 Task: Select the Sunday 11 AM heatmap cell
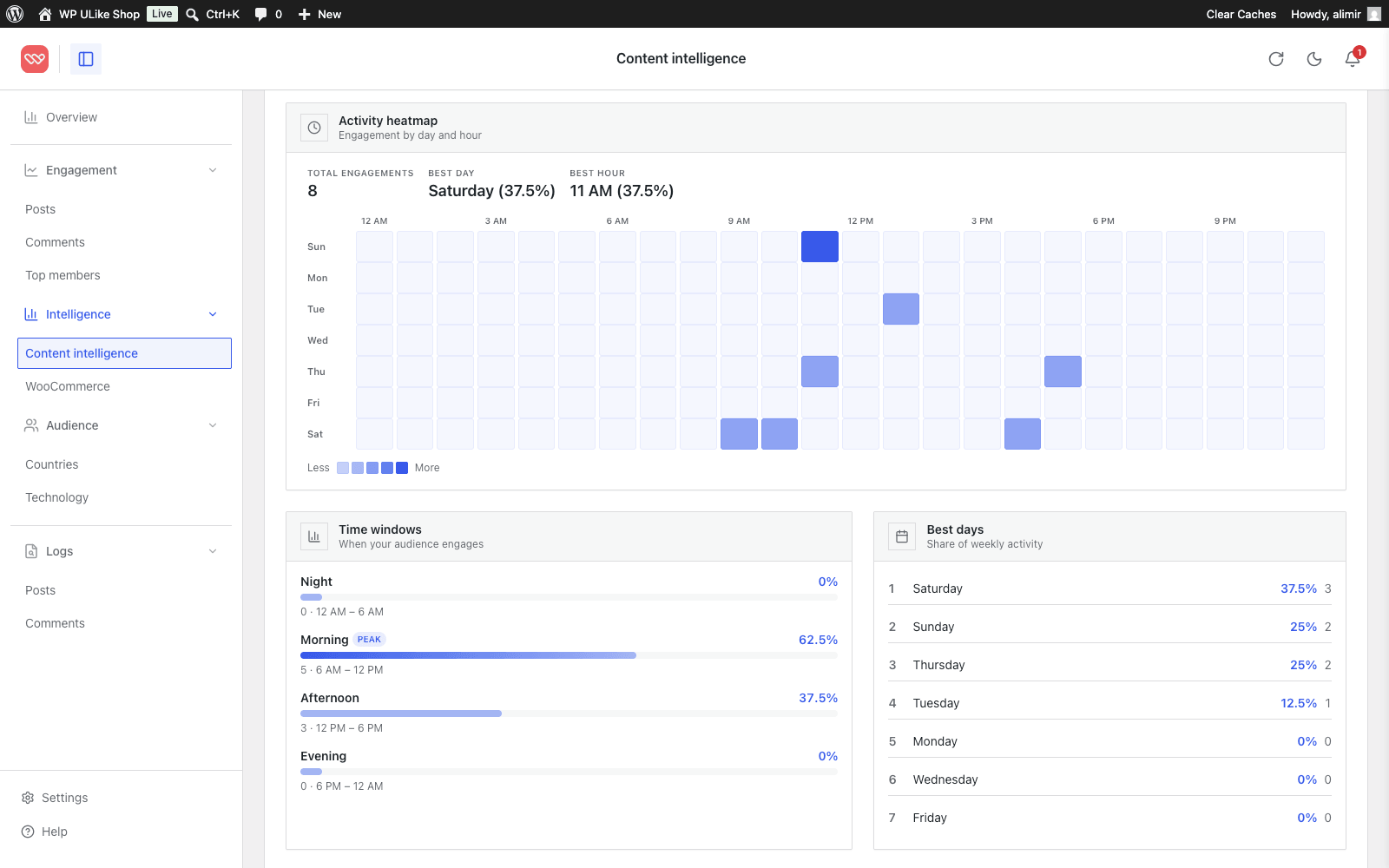point(820,247)
